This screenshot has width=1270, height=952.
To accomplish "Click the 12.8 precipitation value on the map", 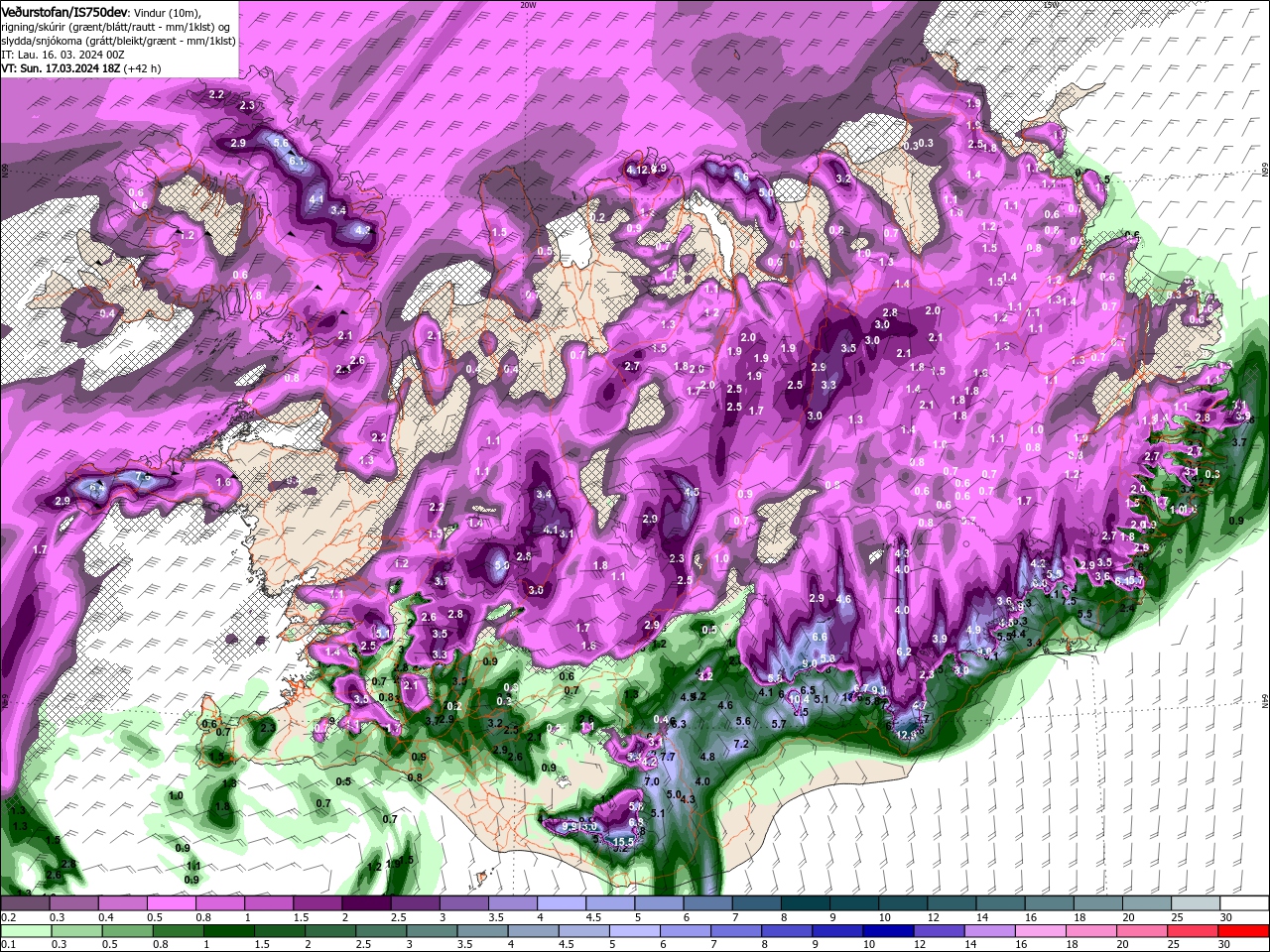I will [907, 735].
